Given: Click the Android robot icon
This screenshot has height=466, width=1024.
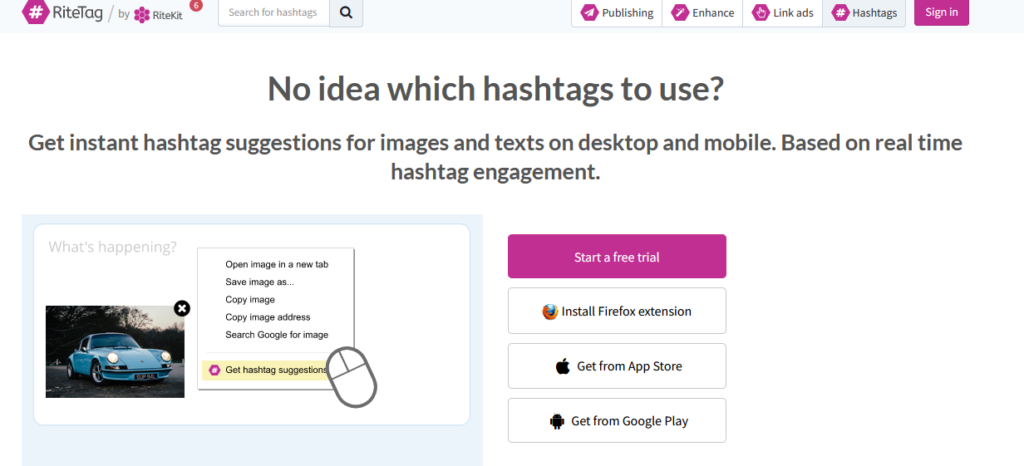Looking at the screenshot, I should (557, 422).
